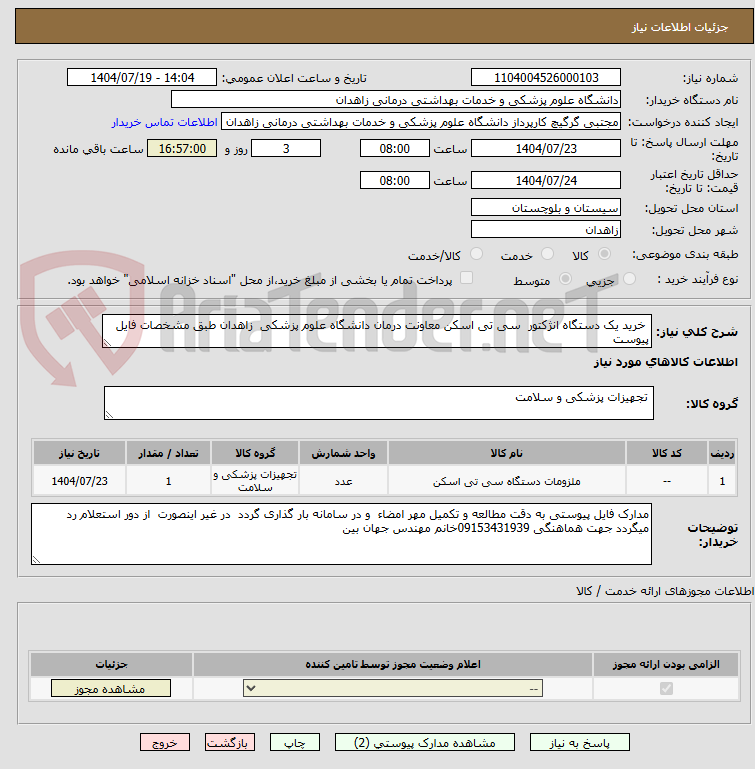Click the بازگشت back button
Viewport: 755px width, 769px height.
coord(230,743)
